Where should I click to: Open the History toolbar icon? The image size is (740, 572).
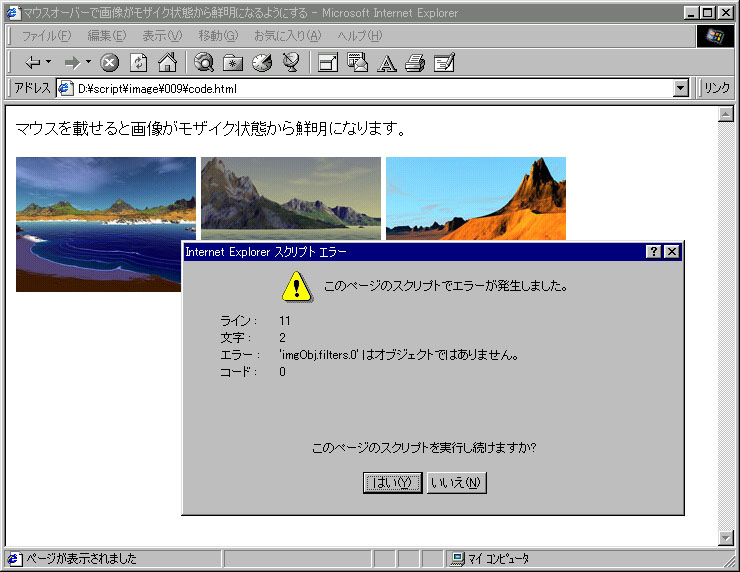262,62
